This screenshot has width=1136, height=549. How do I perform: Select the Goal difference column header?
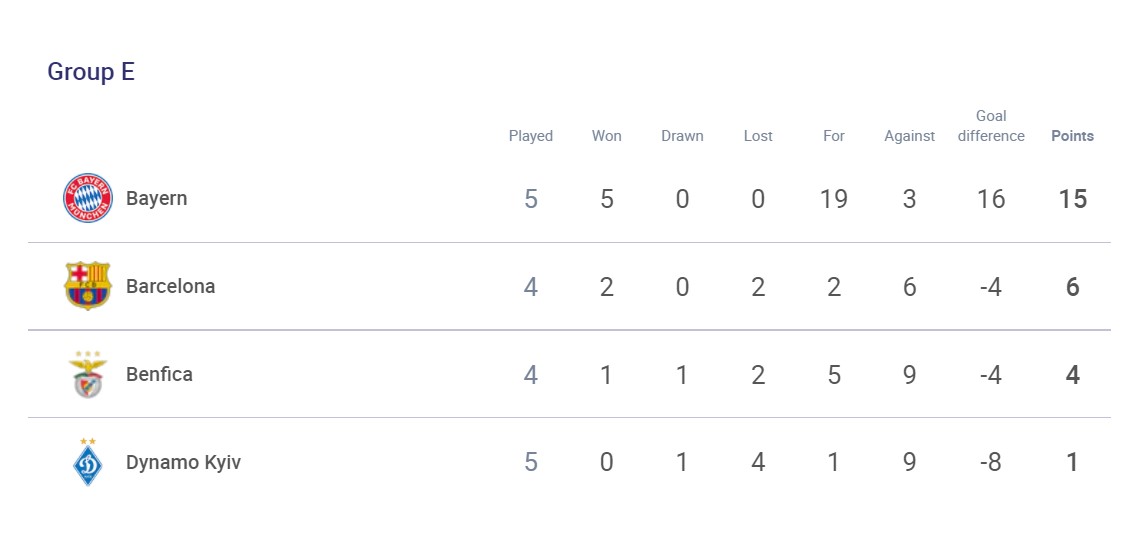991,126
